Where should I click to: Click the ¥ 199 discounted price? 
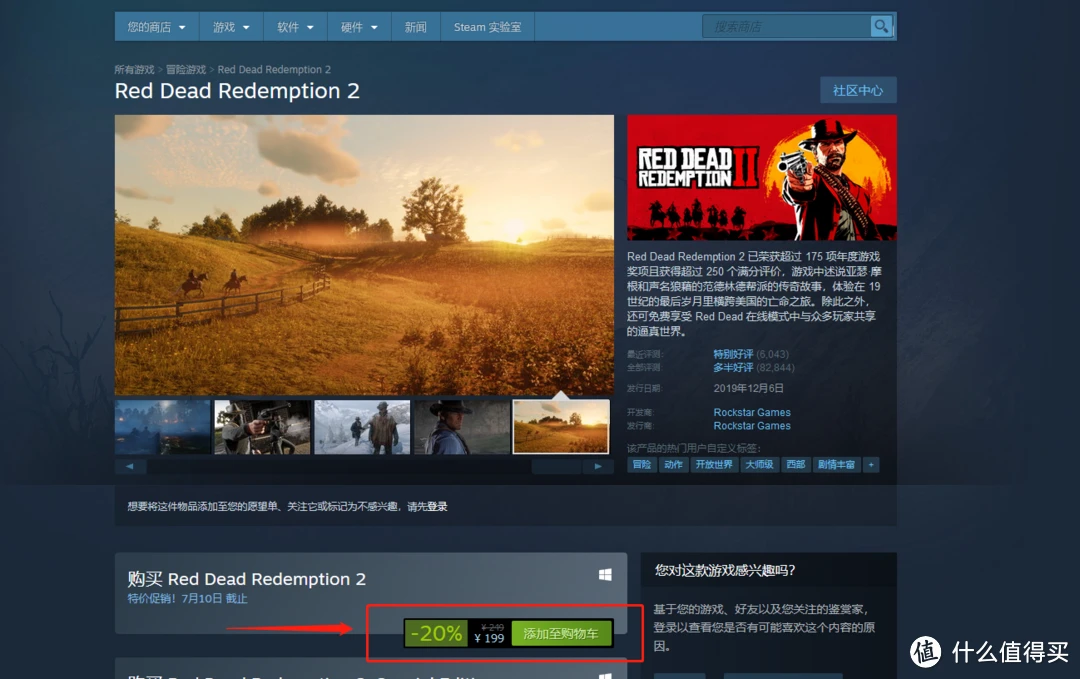[490, 639]
